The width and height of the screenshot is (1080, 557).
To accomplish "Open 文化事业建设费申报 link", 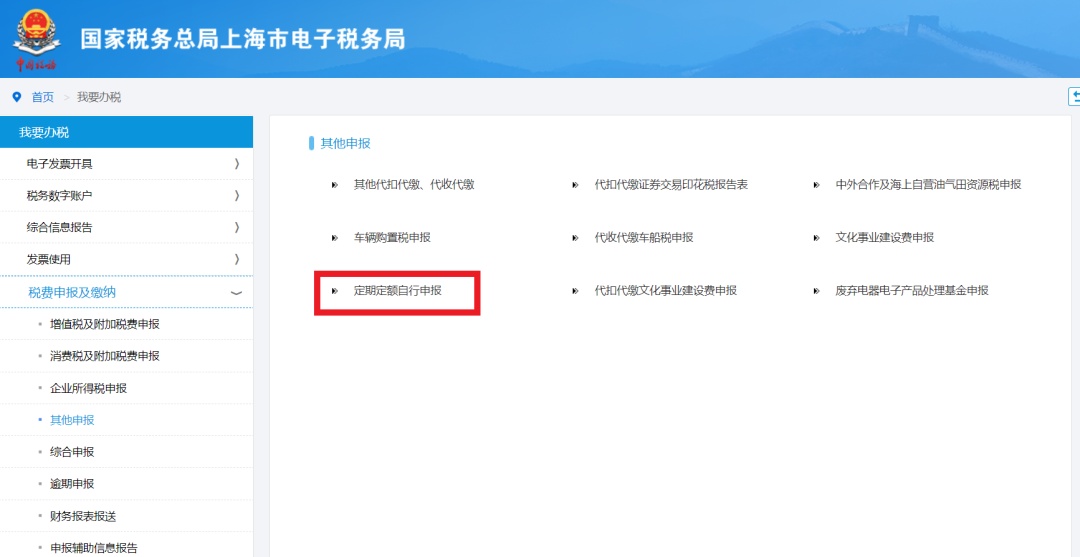I will (x=885, y=238).
